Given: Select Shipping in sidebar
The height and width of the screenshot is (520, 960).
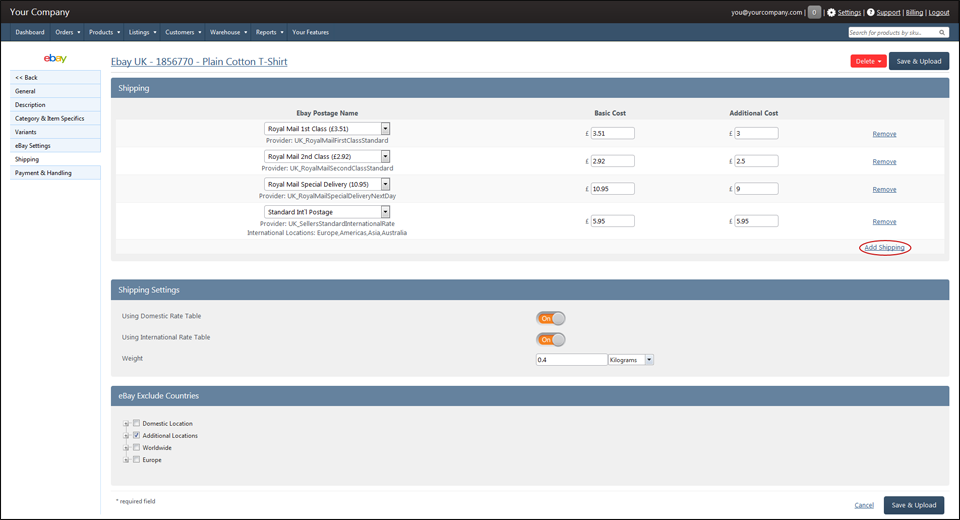Looking at the screenshot, I should (x=55, y=159).
